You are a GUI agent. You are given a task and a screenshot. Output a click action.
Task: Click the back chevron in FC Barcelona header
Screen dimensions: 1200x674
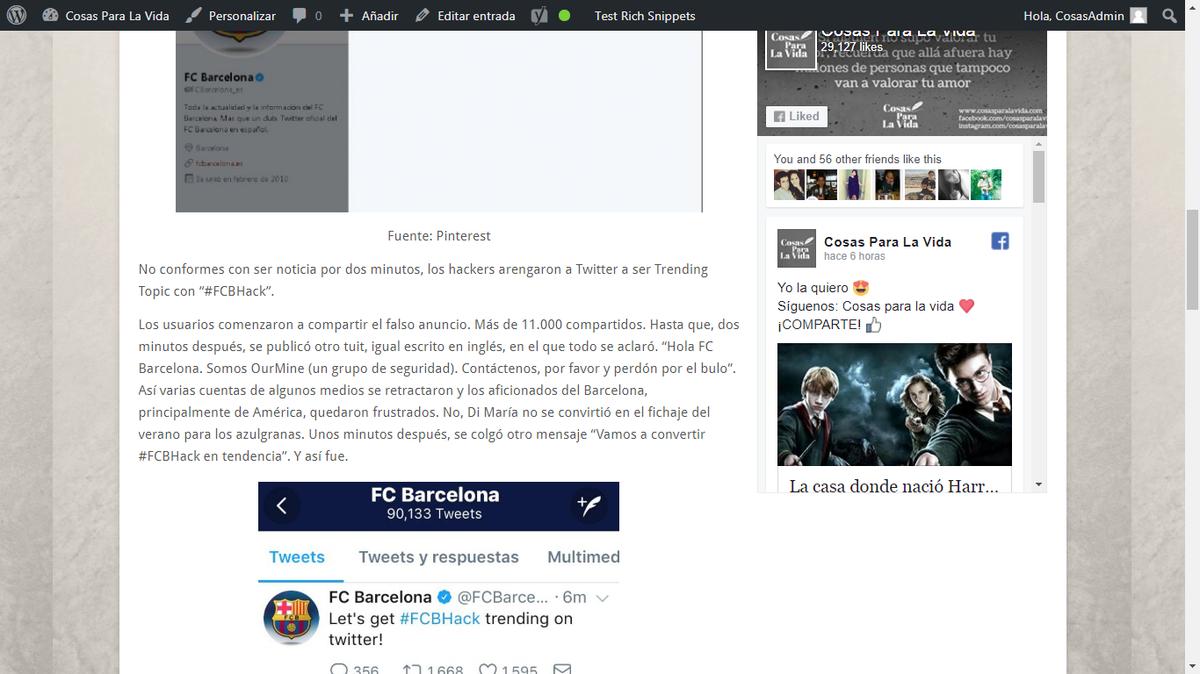pos(282,506)
